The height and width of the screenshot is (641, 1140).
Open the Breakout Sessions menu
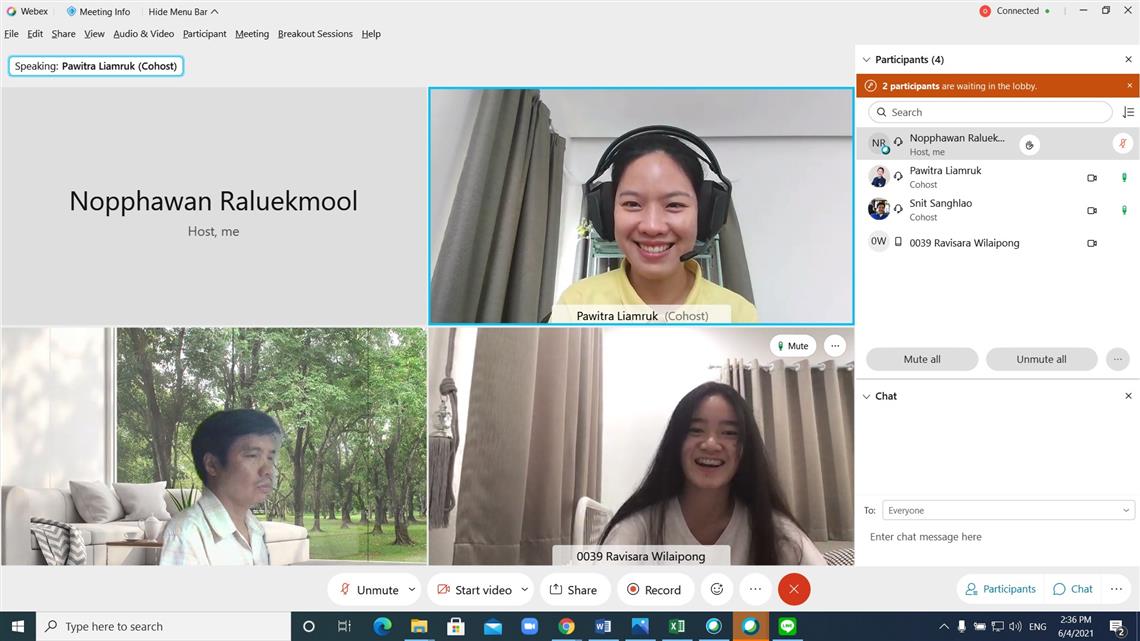315,34
